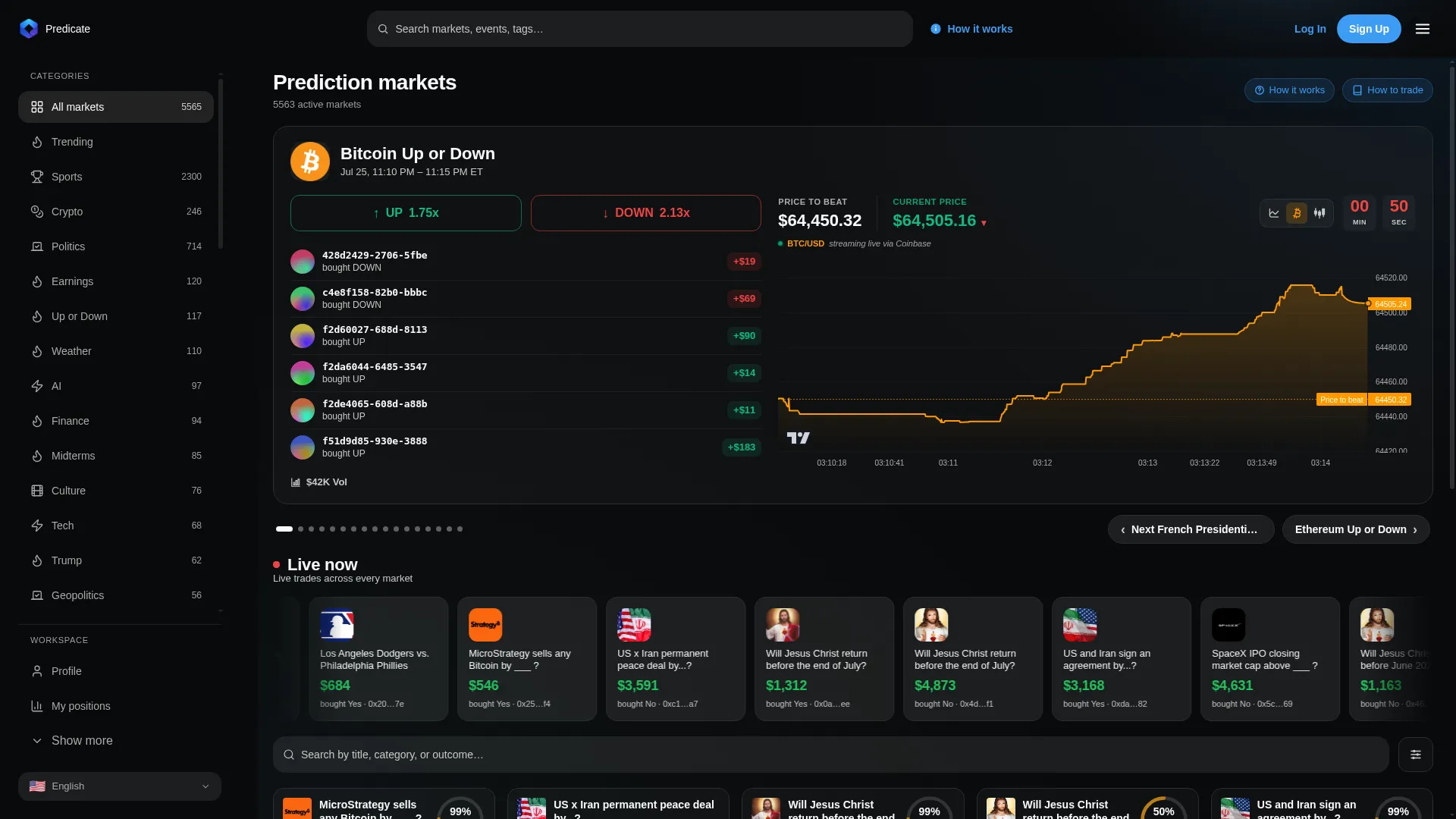
Task: Go to previous market Next French Presidenti…
Action: coord(1191,529)
